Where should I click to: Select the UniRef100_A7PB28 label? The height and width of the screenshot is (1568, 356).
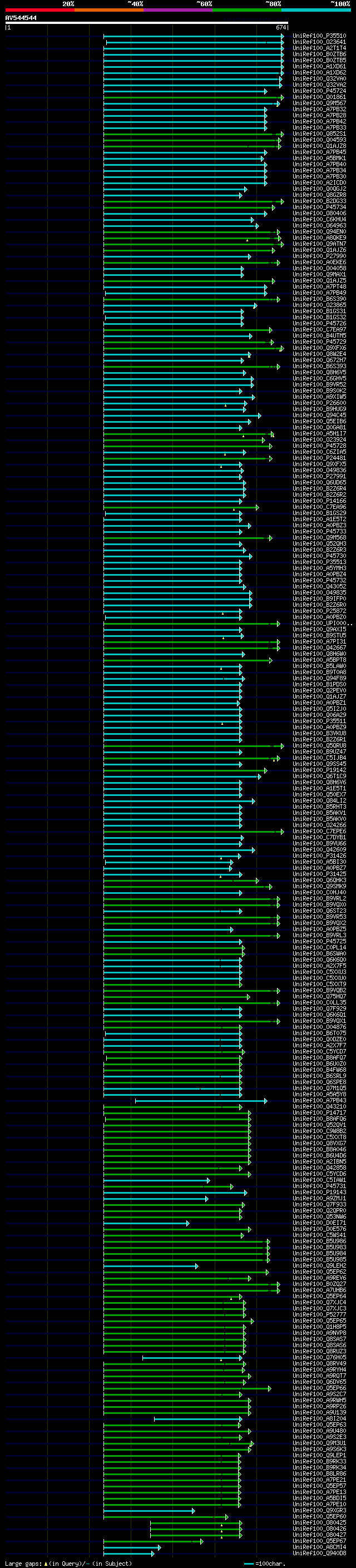pos(319,116)
